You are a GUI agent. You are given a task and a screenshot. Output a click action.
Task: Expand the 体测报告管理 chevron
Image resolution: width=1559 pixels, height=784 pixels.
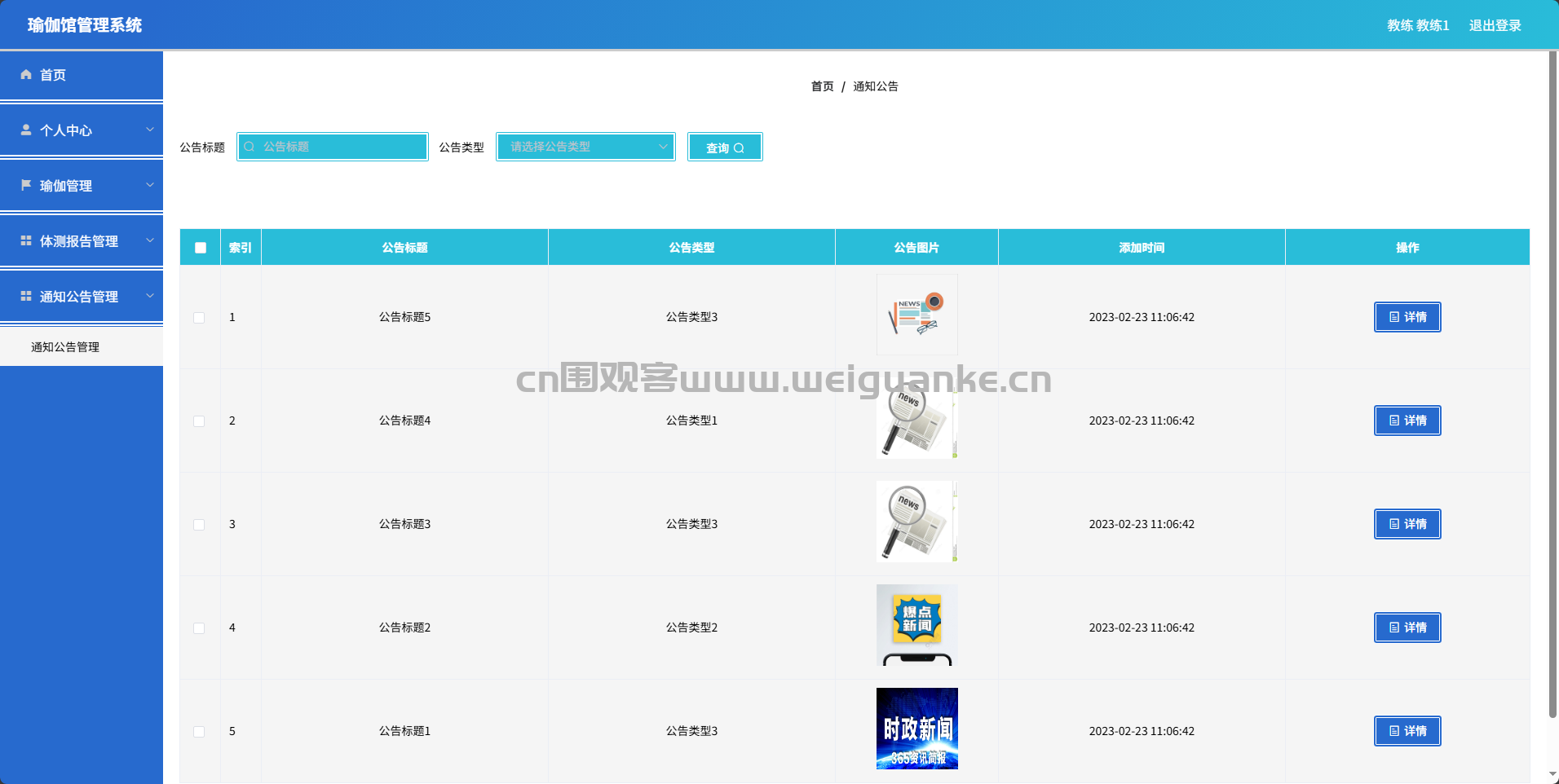[x=150, y=240]
